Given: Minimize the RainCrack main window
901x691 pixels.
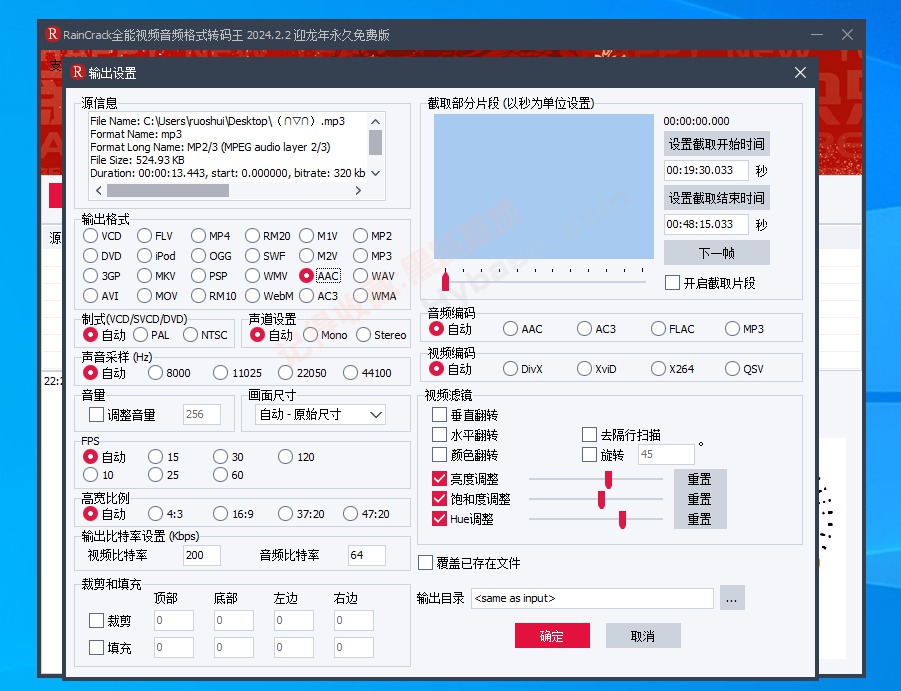Looking at the screenshot, I should [x=817, y=34].
